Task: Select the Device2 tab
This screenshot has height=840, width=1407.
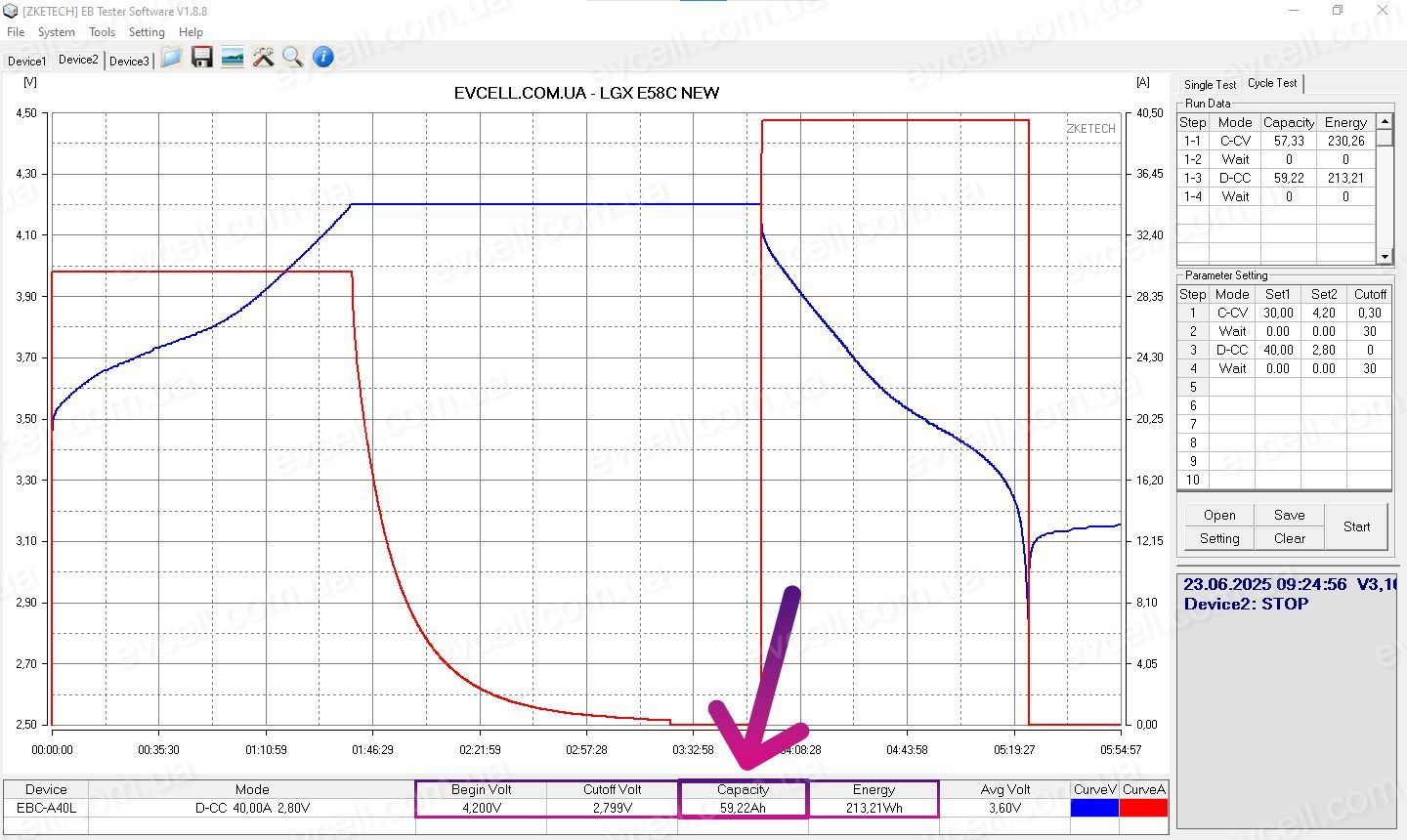Action: tap(78, 60)
